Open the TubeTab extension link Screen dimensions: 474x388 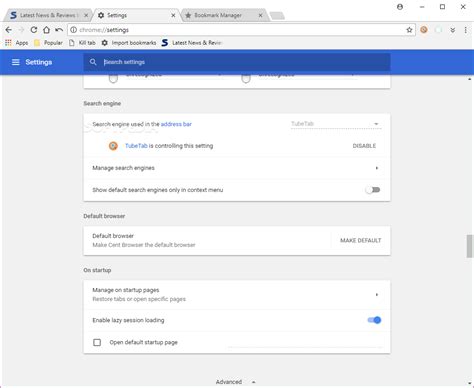136,146
